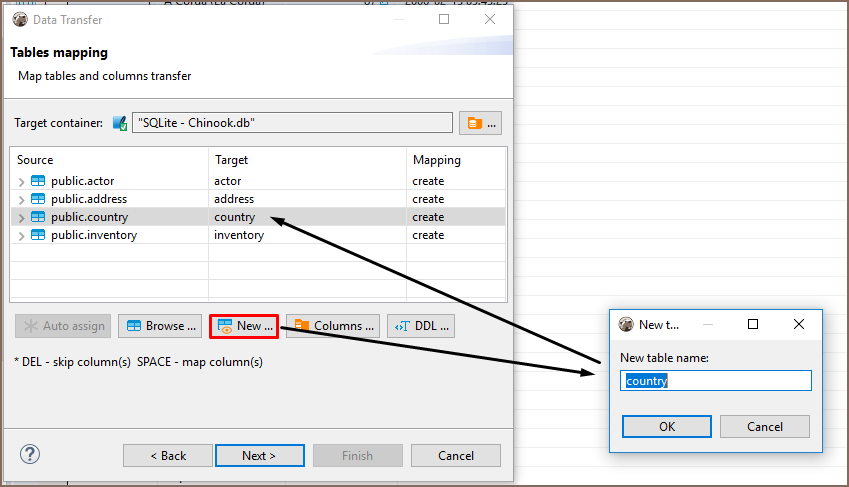The width and height of the screenshot is (849, 487).
Task: Click the target container database icon
Action: pyautogui.click(x=120, y=123)
